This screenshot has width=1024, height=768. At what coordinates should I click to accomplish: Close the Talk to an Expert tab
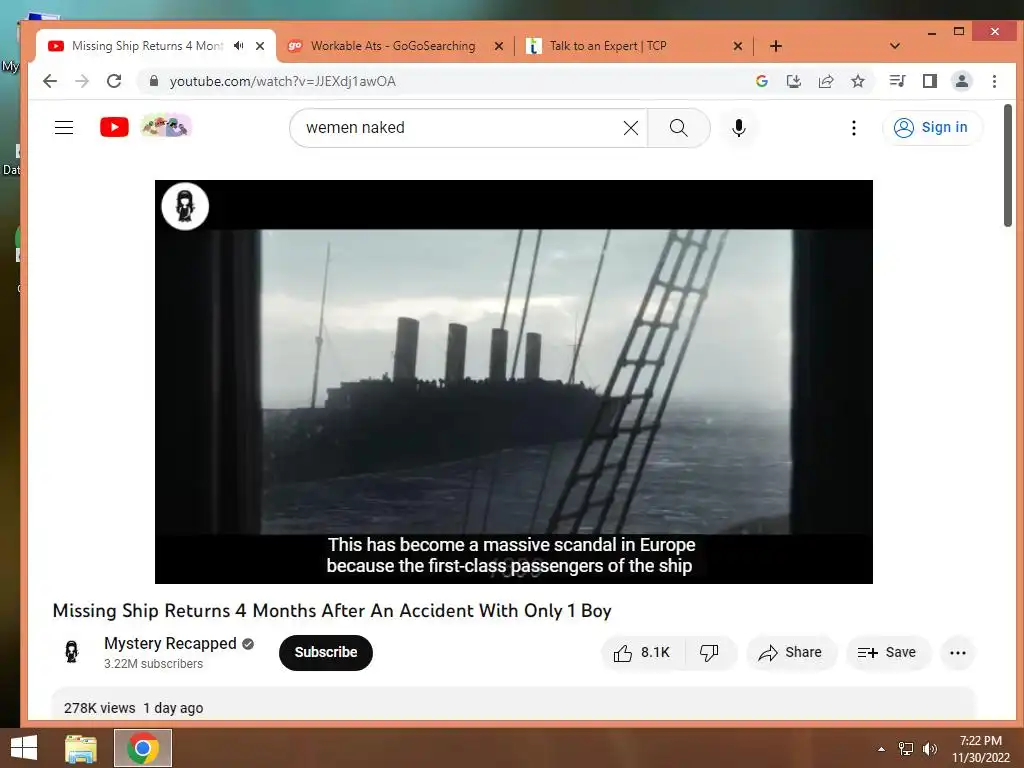[x=737, y=46]
